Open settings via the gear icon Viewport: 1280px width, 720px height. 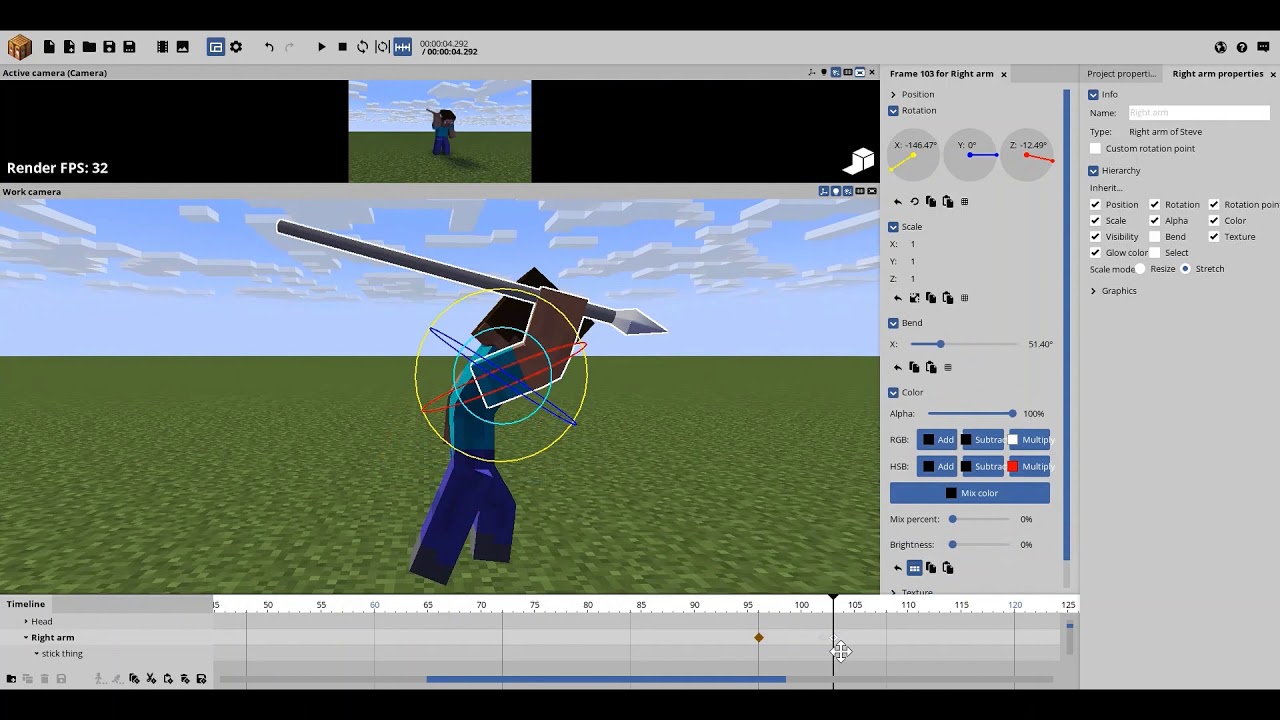coord(236,47)
